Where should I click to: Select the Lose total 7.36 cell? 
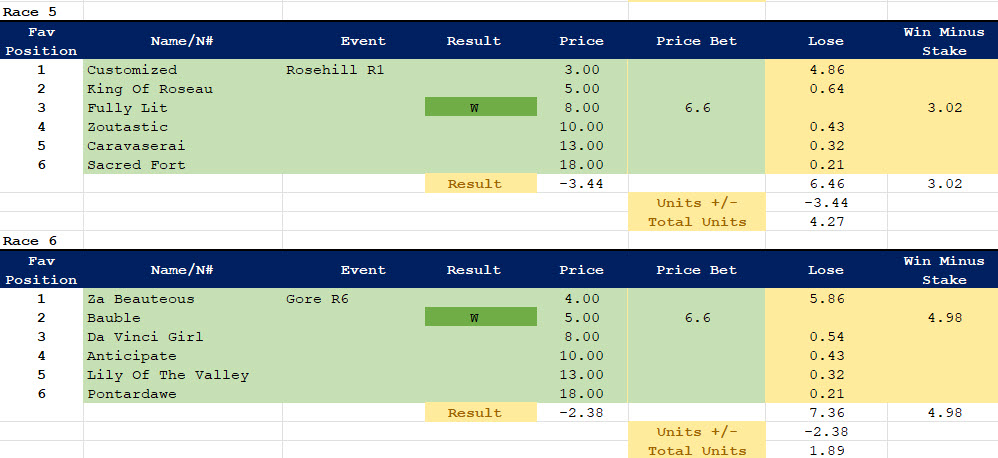point(825,412)
